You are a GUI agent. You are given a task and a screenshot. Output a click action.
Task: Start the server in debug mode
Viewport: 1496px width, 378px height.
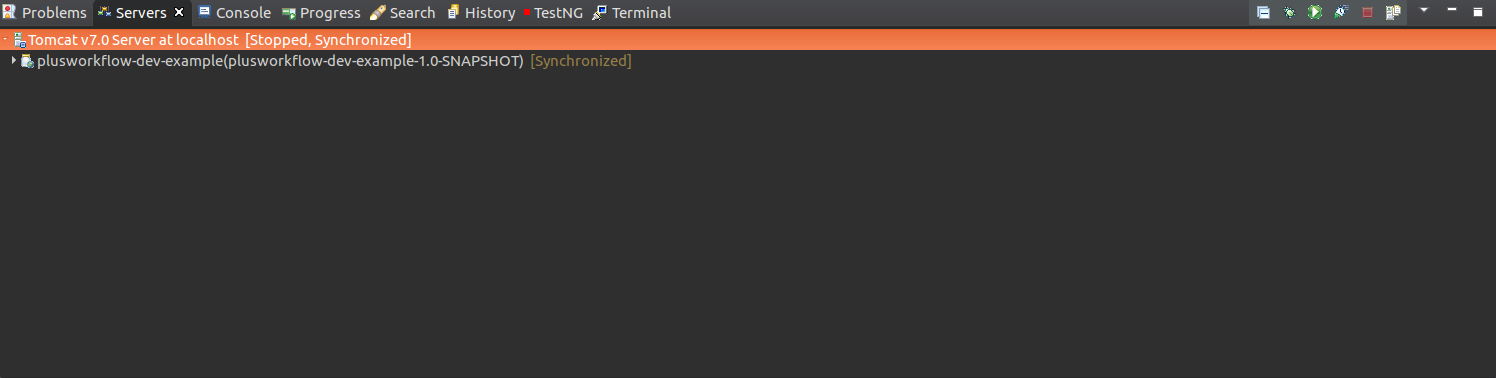tap(1289, 12)
